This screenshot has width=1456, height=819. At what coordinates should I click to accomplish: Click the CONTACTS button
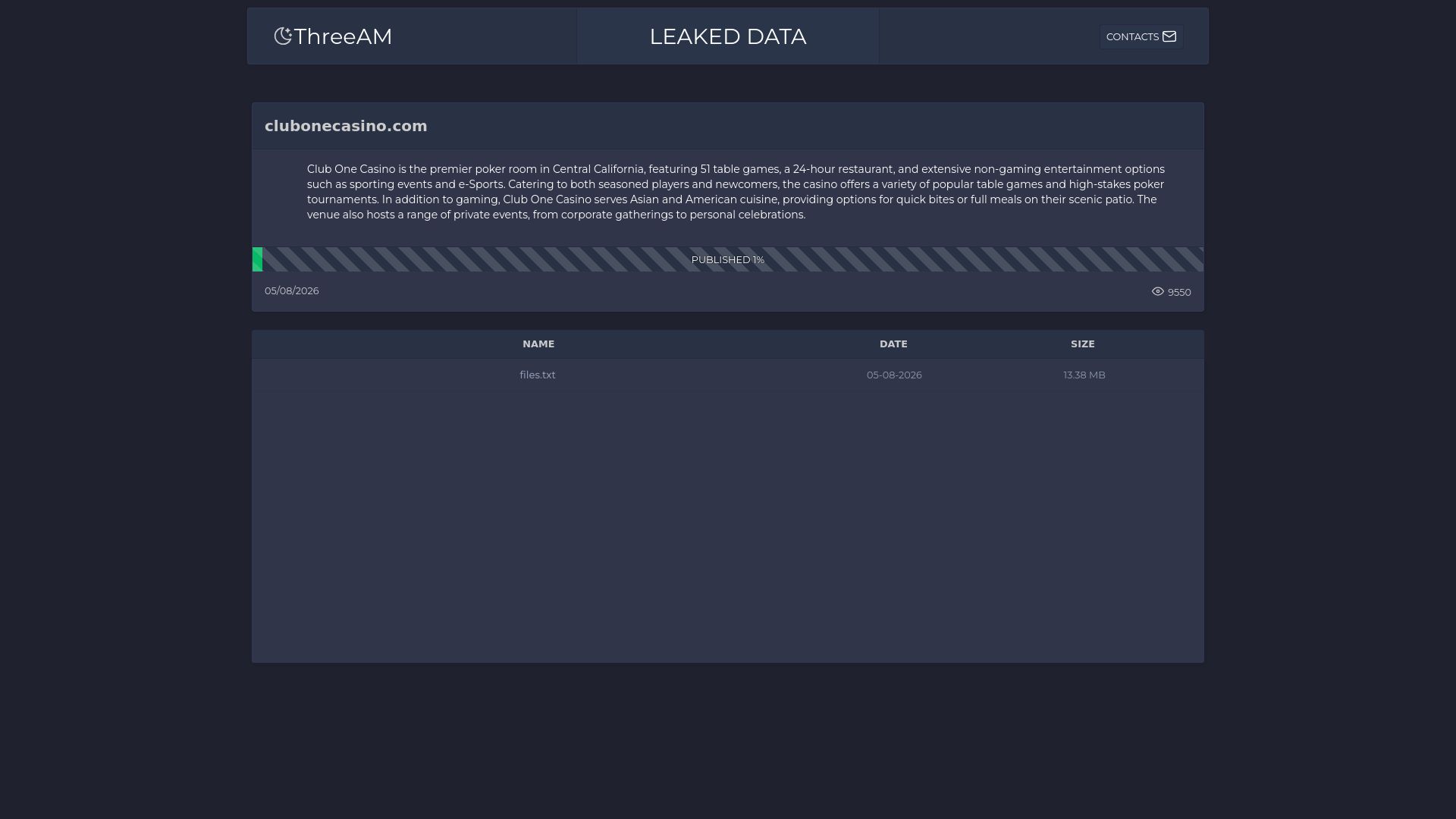(1141, 36)
